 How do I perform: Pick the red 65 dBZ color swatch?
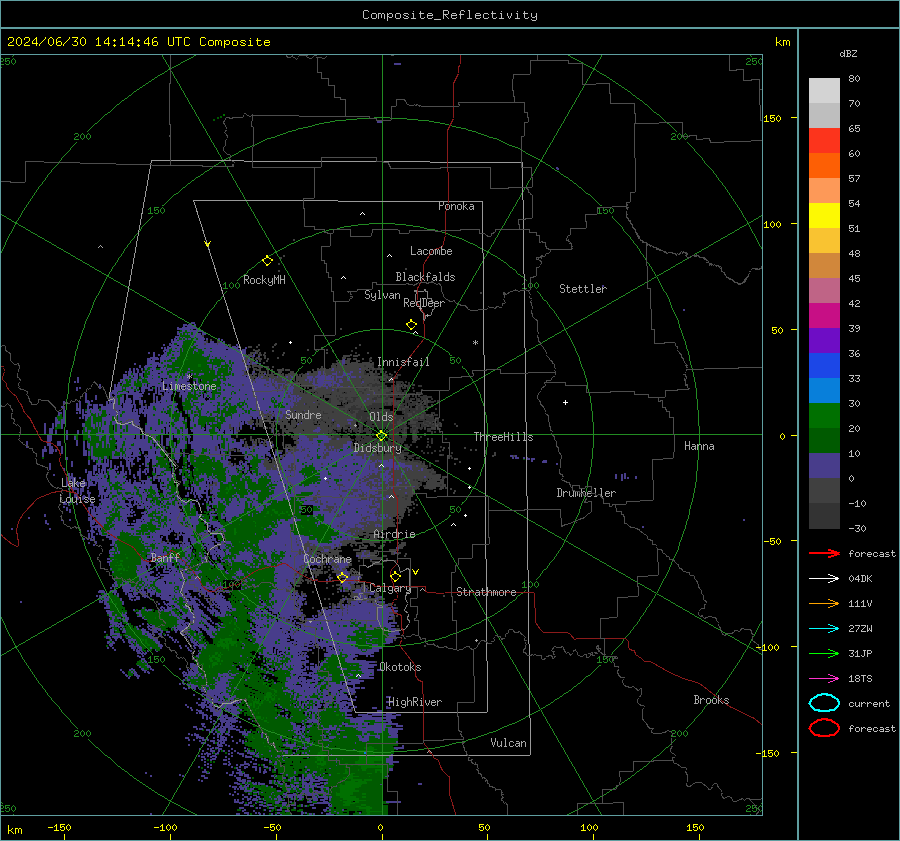click(x=824, y=140)
